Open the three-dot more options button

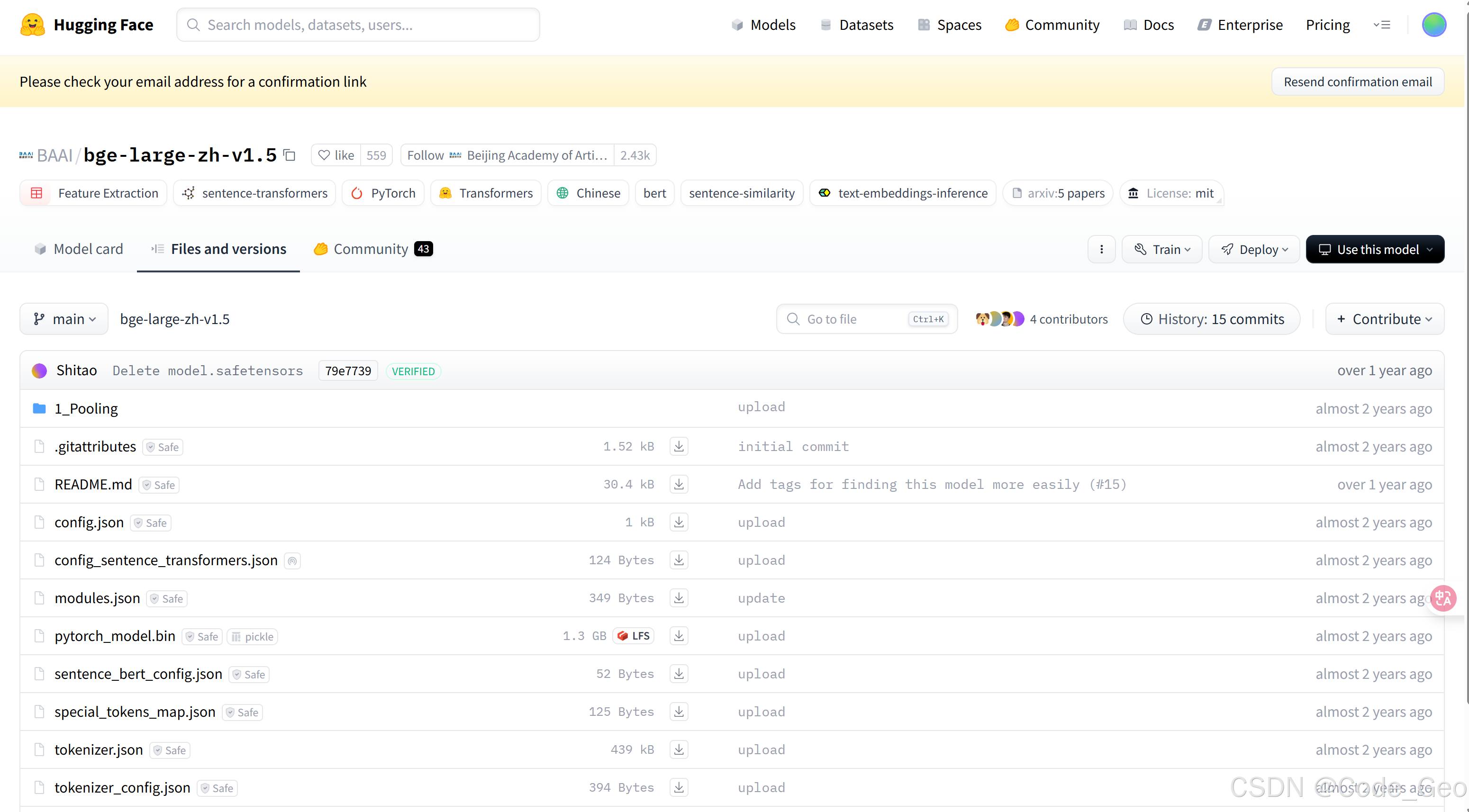(1101, 249)
